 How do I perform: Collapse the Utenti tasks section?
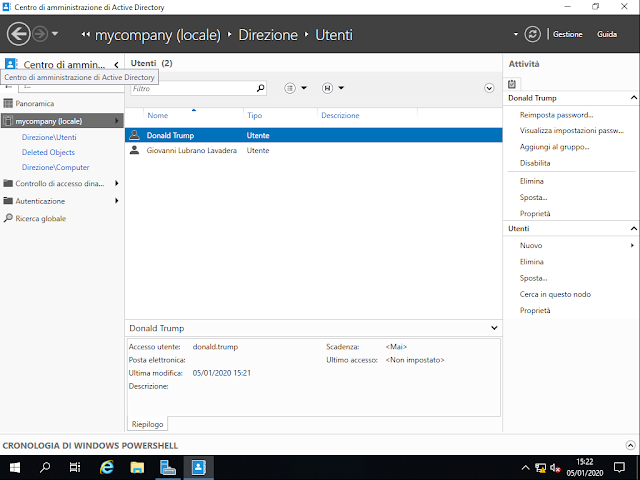tap(633, 229)
